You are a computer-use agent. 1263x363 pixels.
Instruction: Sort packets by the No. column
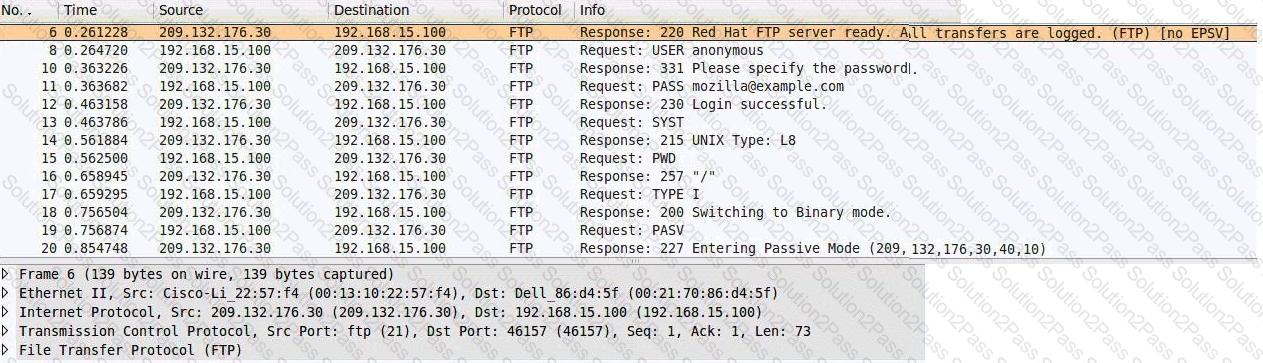[28, 10]
